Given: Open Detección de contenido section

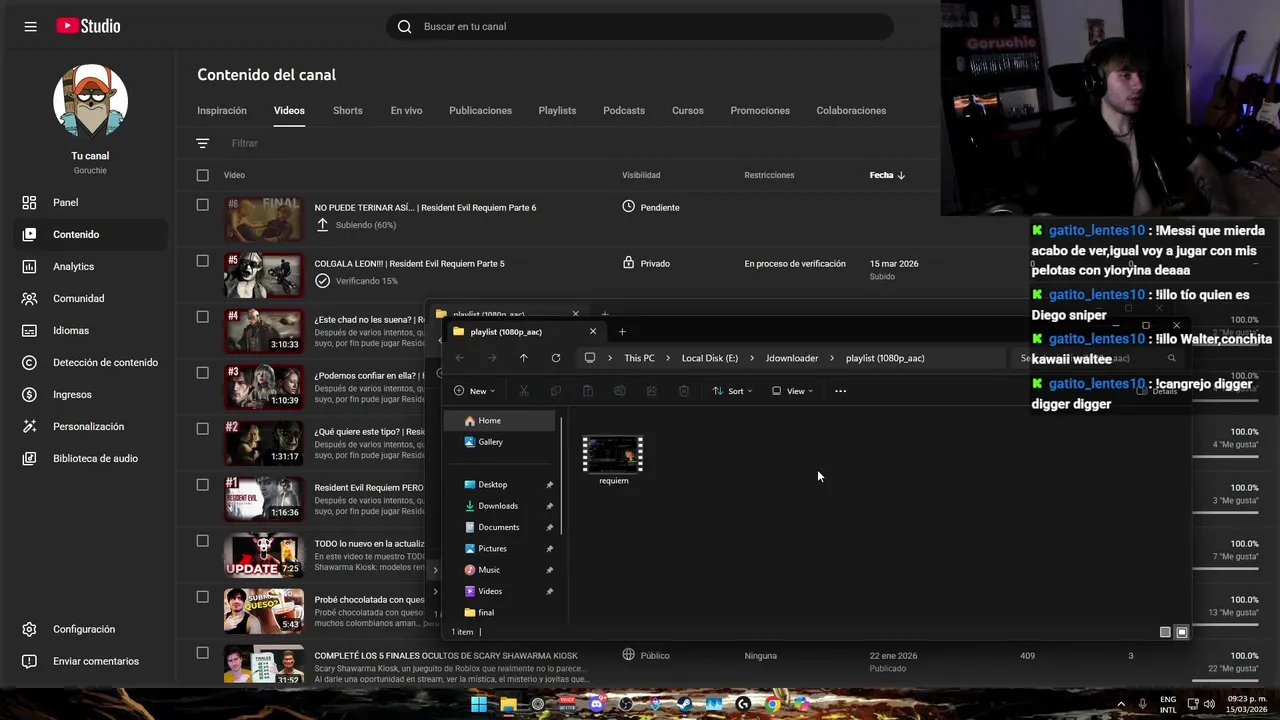Looking at the screenshot, I should (105, 362).
